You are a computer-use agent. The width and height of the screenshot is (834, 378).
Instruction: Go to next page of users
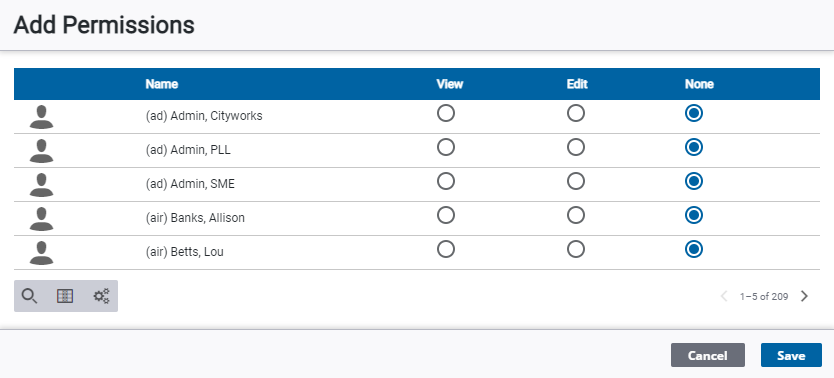[x=804, y=296]
